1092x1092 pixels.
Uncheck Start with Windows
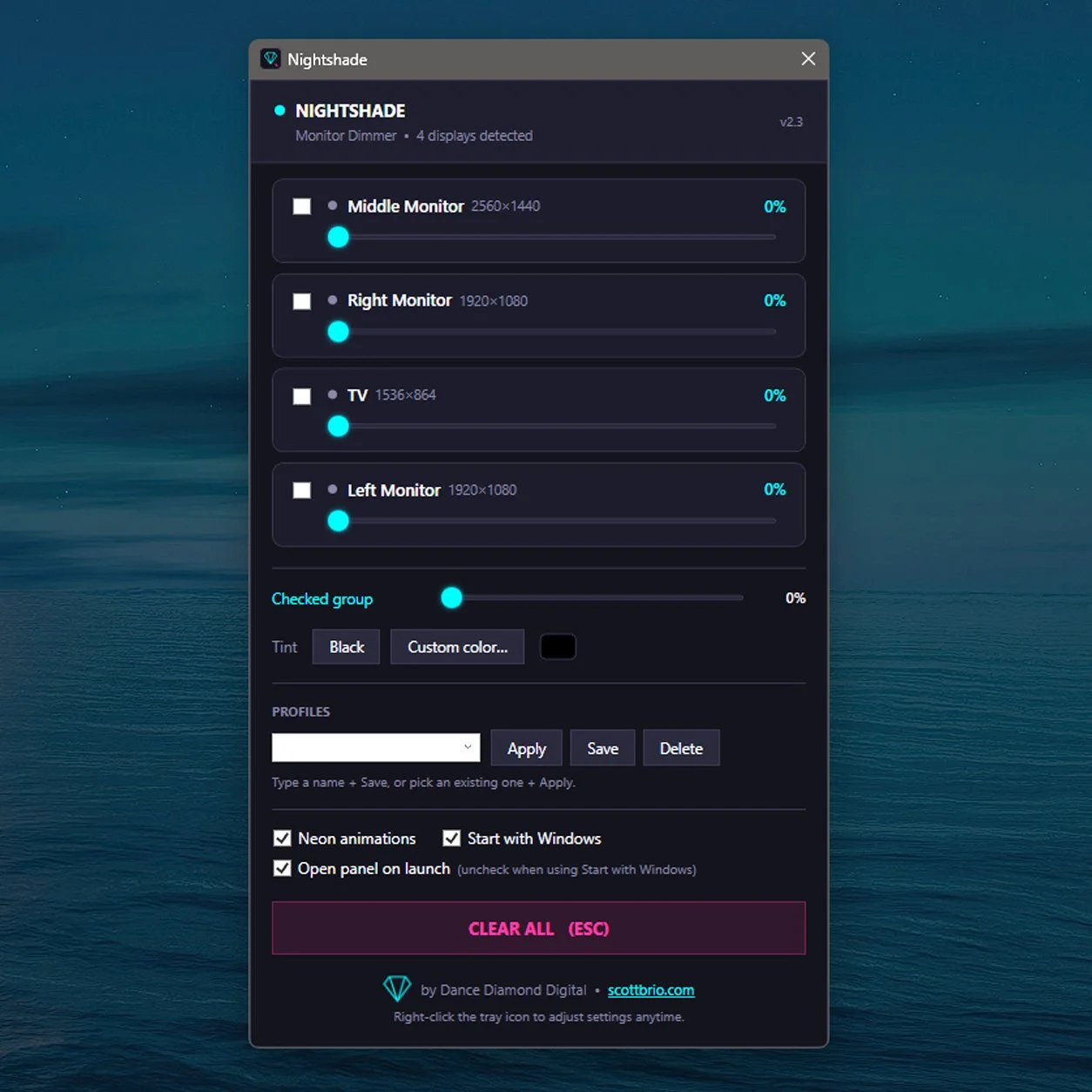point(451,839)
